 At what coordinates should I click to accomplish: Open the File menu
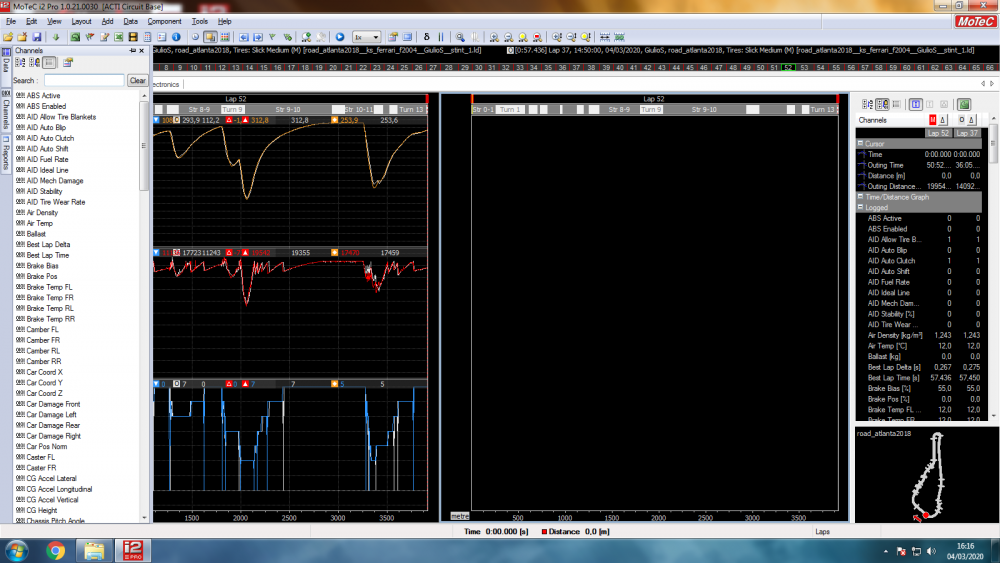pyautogui.click(x=11, y=21)
